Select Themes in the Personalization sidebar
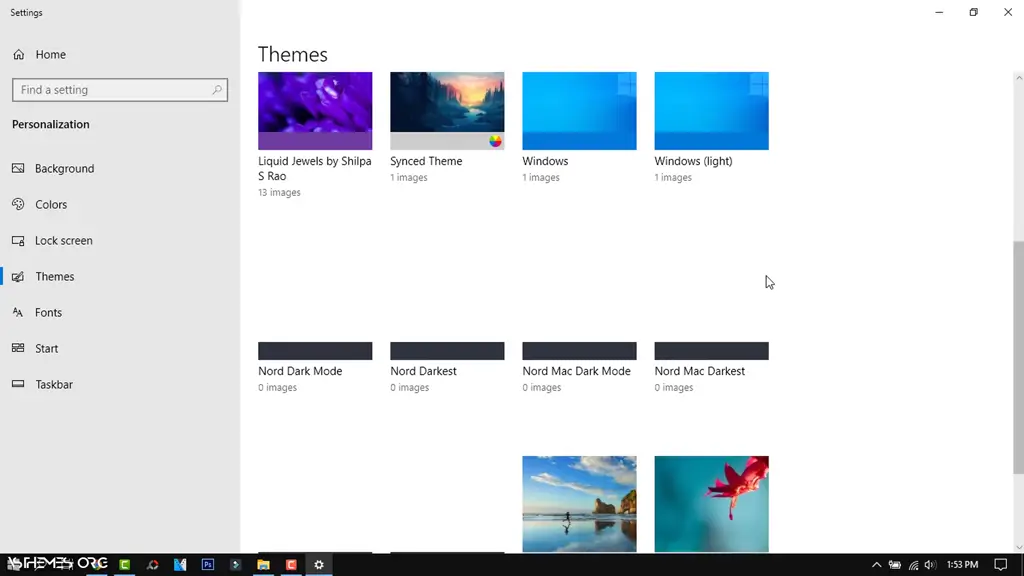 pyautogui.click(x=55, y=276)
